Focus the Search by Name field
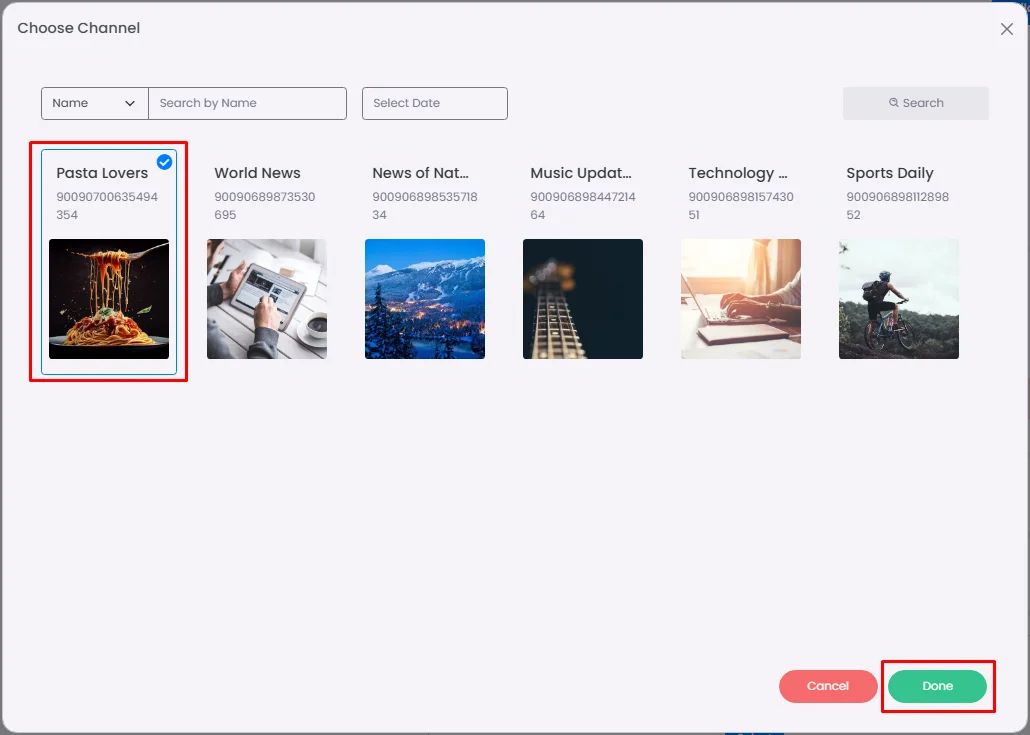The width and height of the screenshot is (1030, 735). coord(248,104)
